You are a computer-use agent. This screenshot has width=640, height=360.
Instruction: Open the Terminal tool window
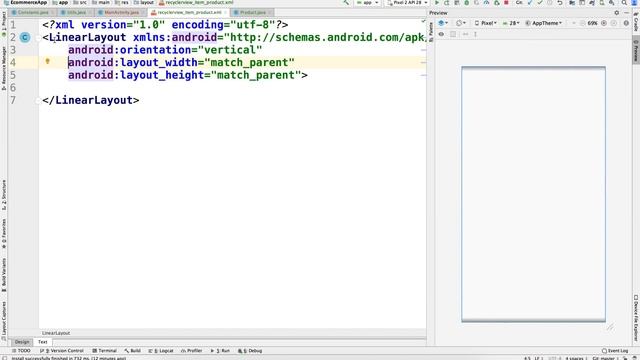[x=104, y=351]
